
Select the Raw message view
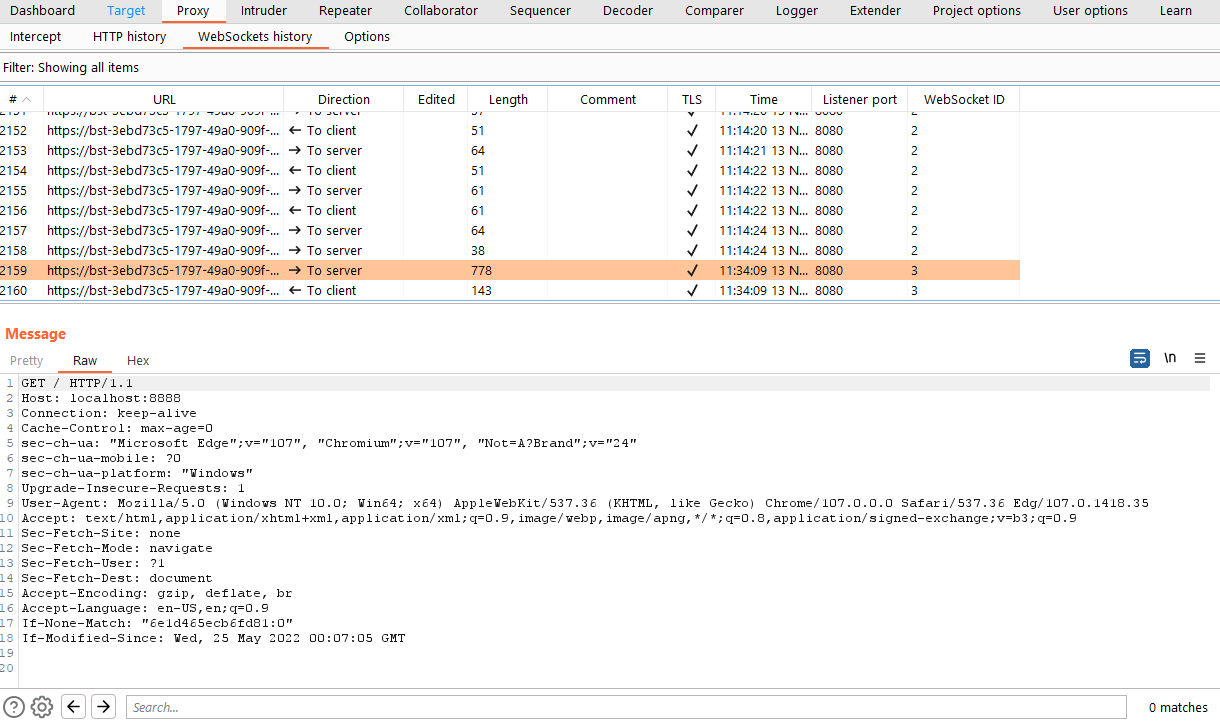click(85, 360)
